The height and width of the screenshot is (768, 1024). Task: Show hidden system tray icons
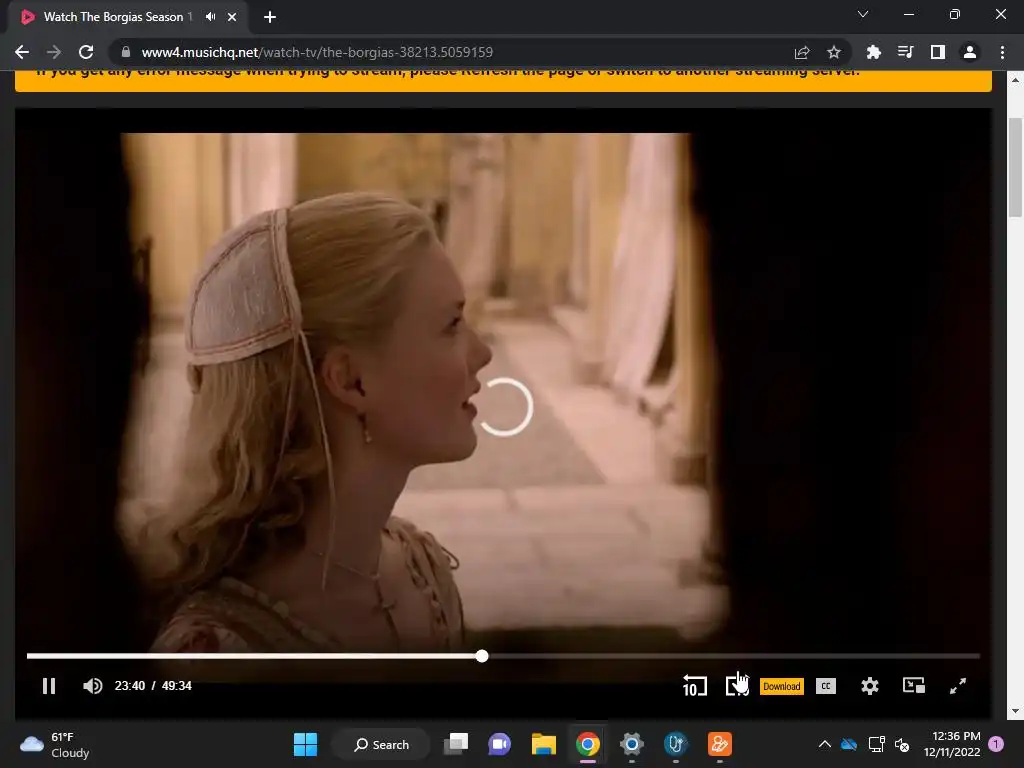point(825,744)
